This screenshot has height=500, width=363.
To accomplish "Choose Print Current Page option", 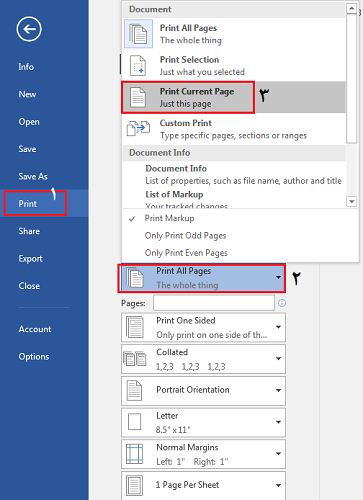I will [234, 97].
